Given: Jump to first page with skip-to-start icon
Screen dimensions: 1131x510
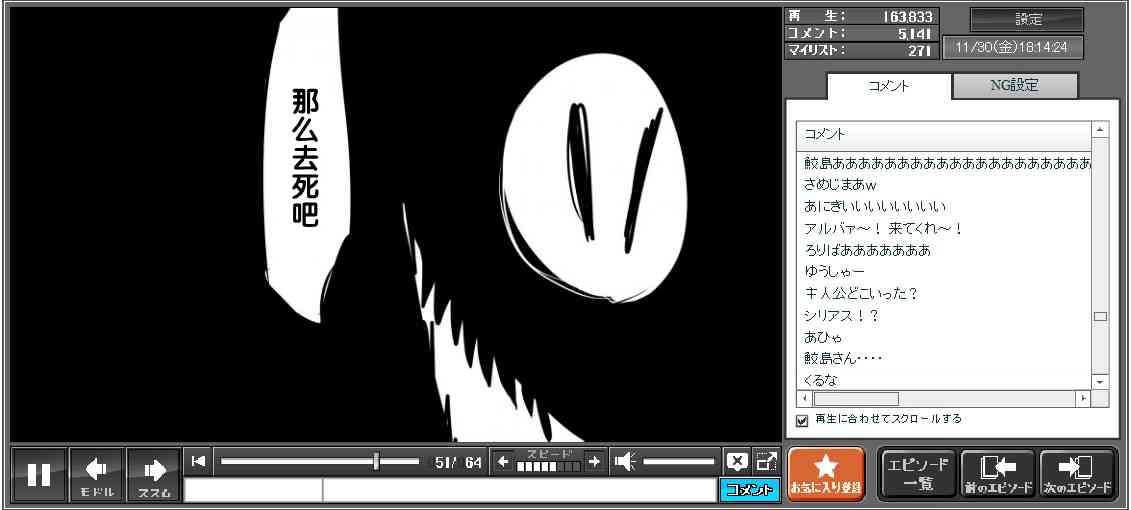Looking at the screenshot, I should pyautogui.click(x=198, y=461).
